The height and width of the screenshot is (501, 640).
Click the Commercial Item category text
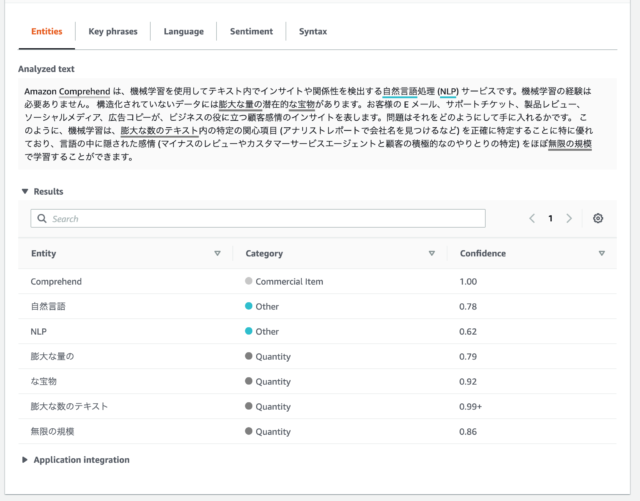click(x=289, y=282)
